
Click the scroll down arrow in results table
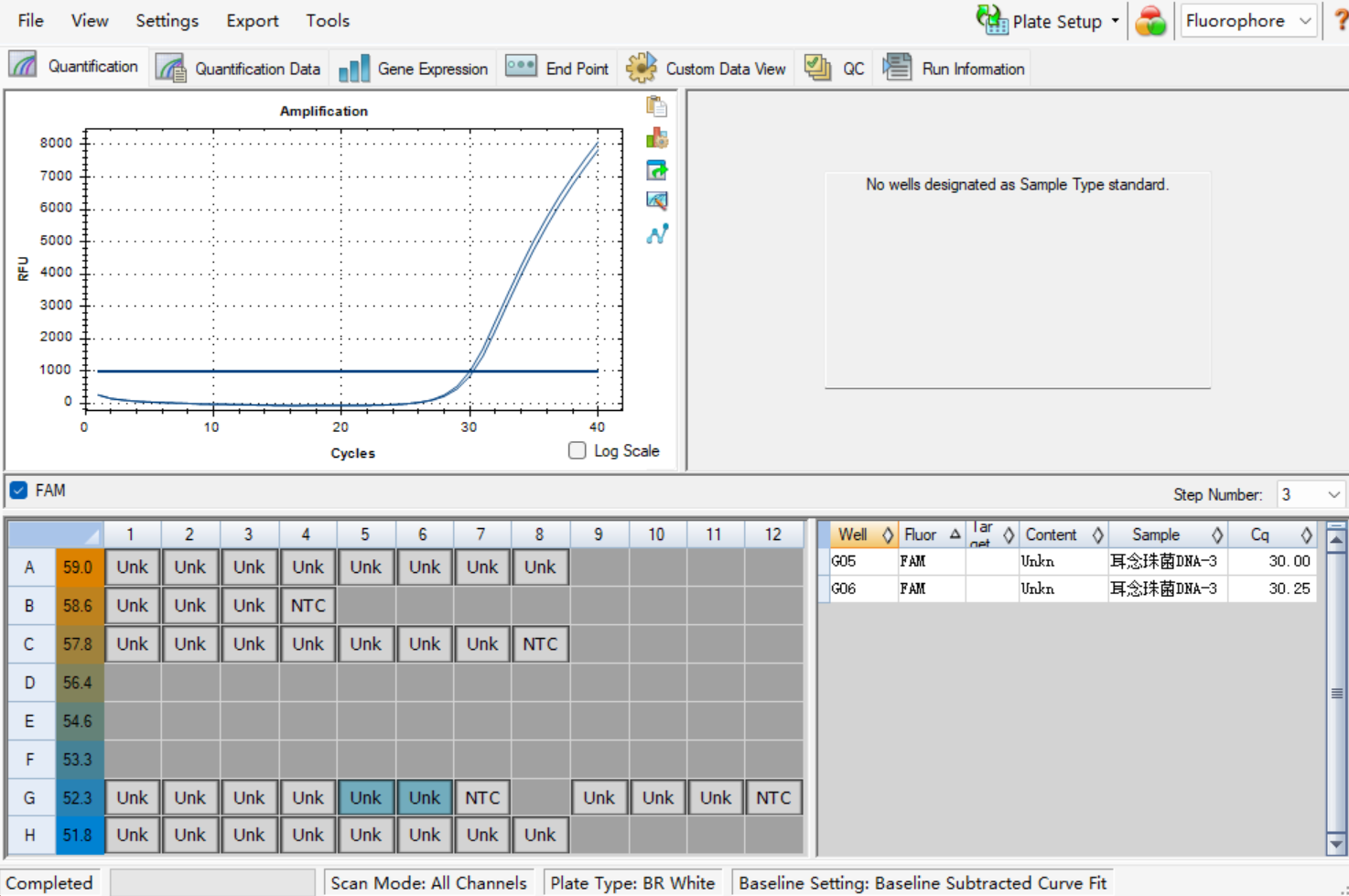[1336, 844]
